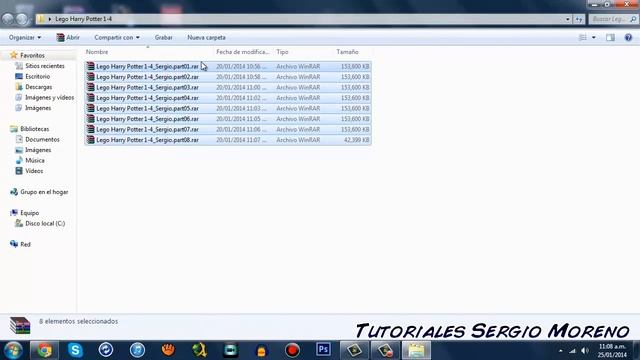Click the iTunes taskbar icon
Image resolution: width=640 pixels, height=360 pixels.
[138, 350]
